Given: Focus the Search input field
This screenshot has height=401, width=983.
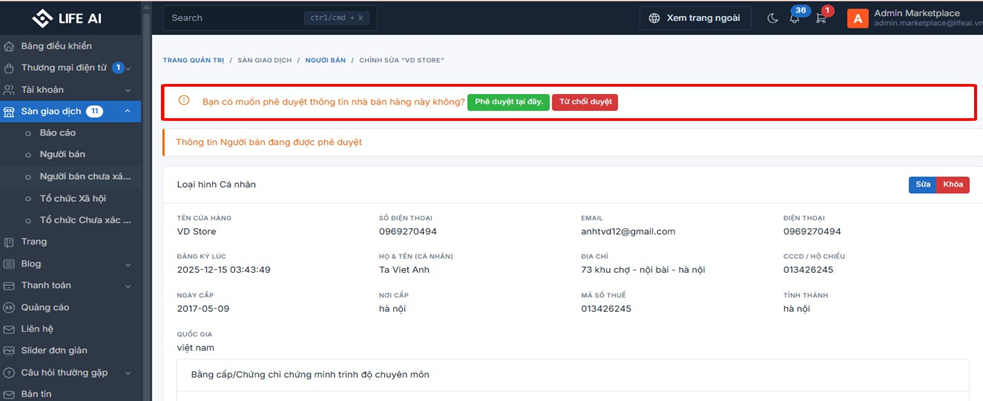Looking at the screenshot, I should tap(270, 18).
